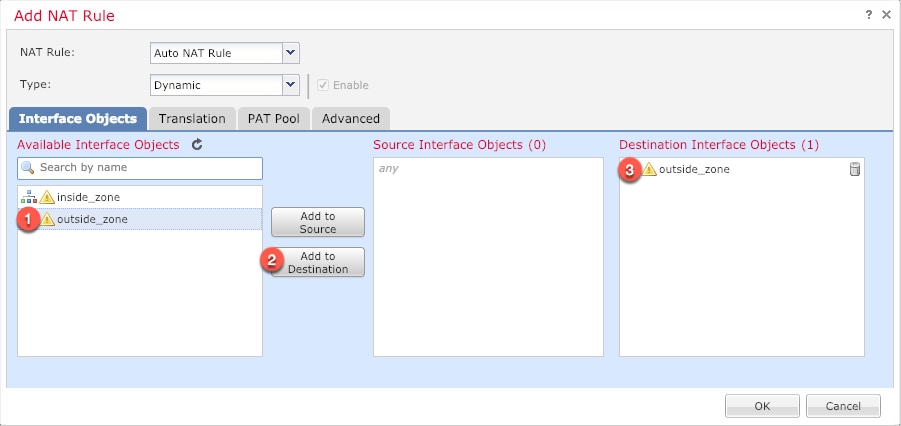Click the refresh Available Interface Objects icon
901x426 pixels.
click(197, 145)
